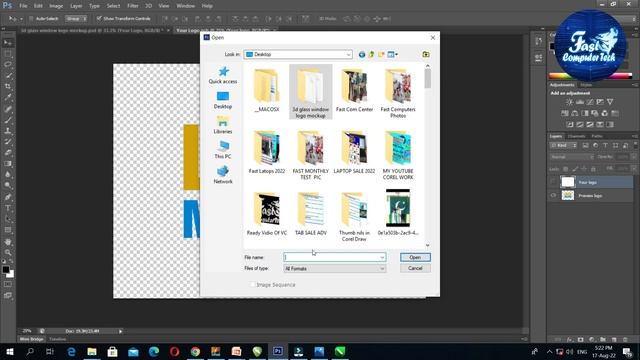Viewport: 640px width, 360px height.
Task: Switch to the Paths tab
Action: point(597,136)
